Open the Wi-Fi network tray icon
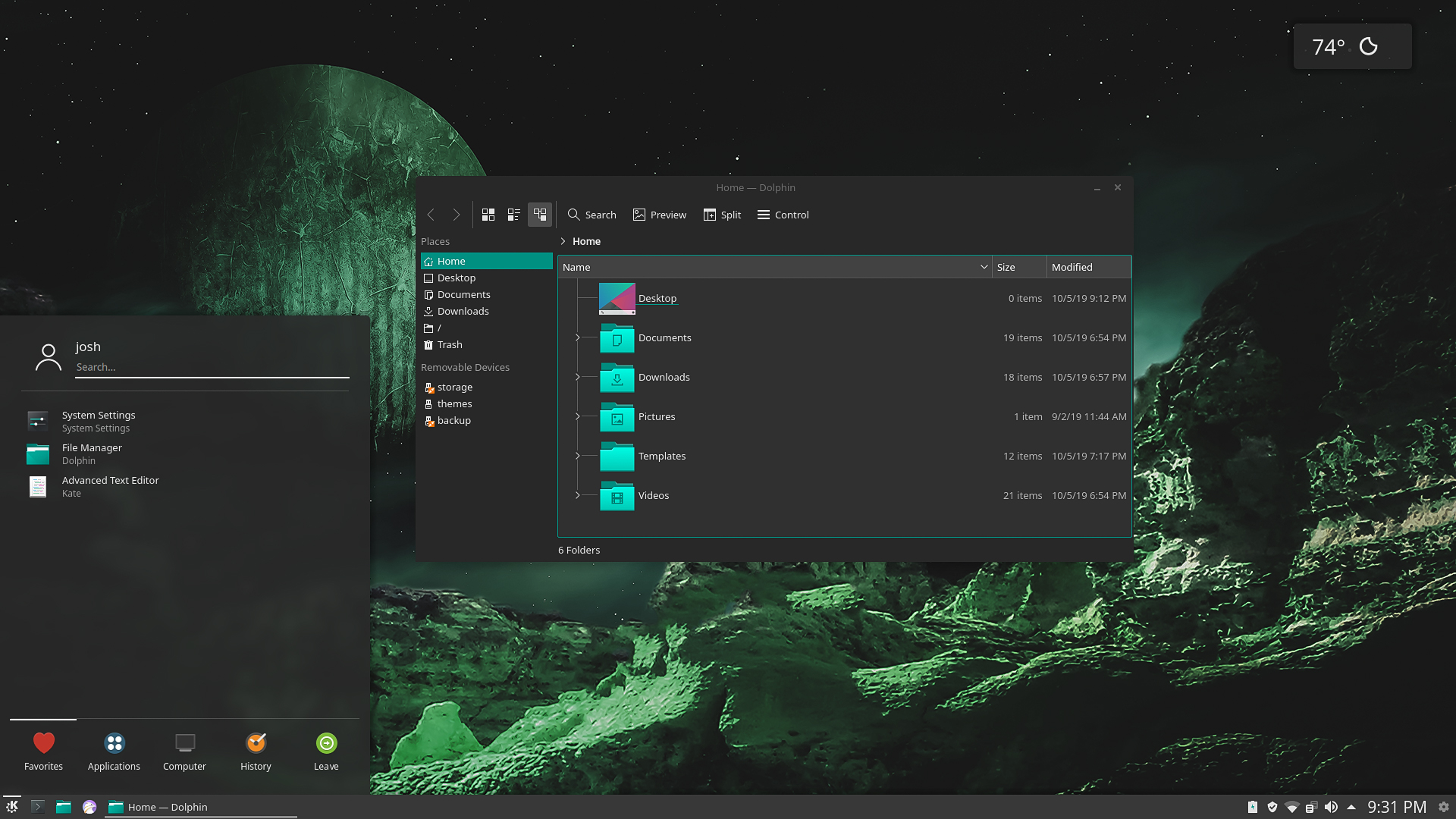Viewport: 1456px width, 819px height. (1292, 808)
